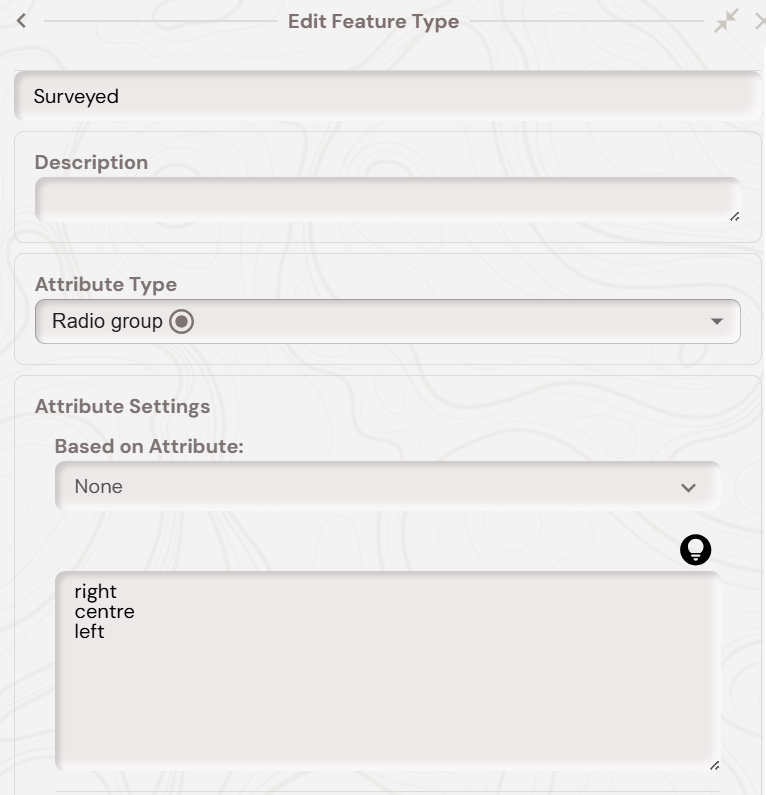Viewport: 766px width, 795px height.
Task: Close the Edit Feature Type panel
Action: [760, 21]
